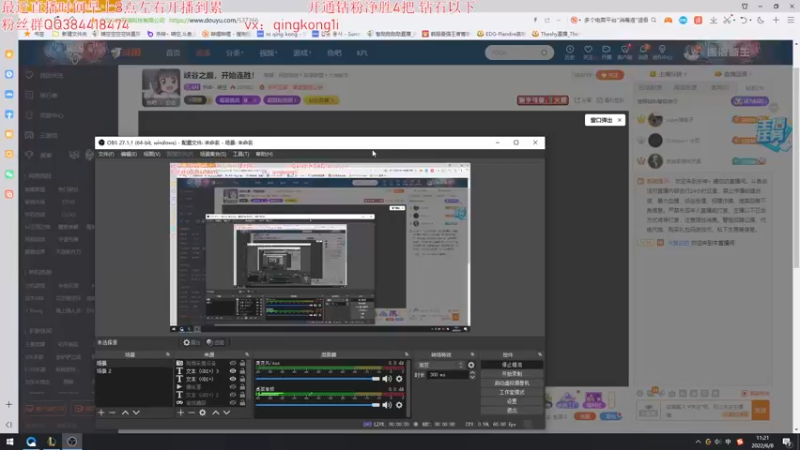Screen dimensions: 800x450
Task: Click the Studio Mode button in OBS
Action: (x=512, y=392)
